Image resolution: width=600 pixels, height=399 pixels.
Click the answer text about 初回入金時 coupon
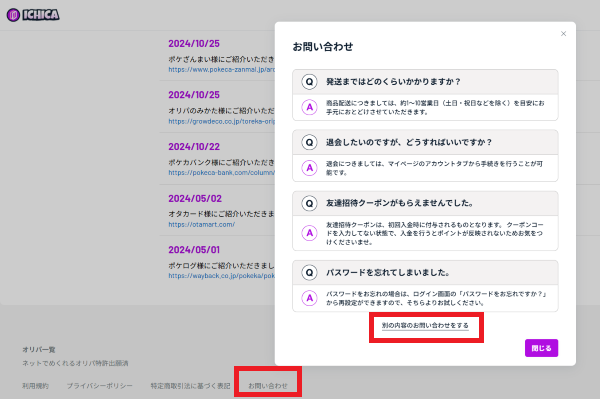tap(434, 233)
